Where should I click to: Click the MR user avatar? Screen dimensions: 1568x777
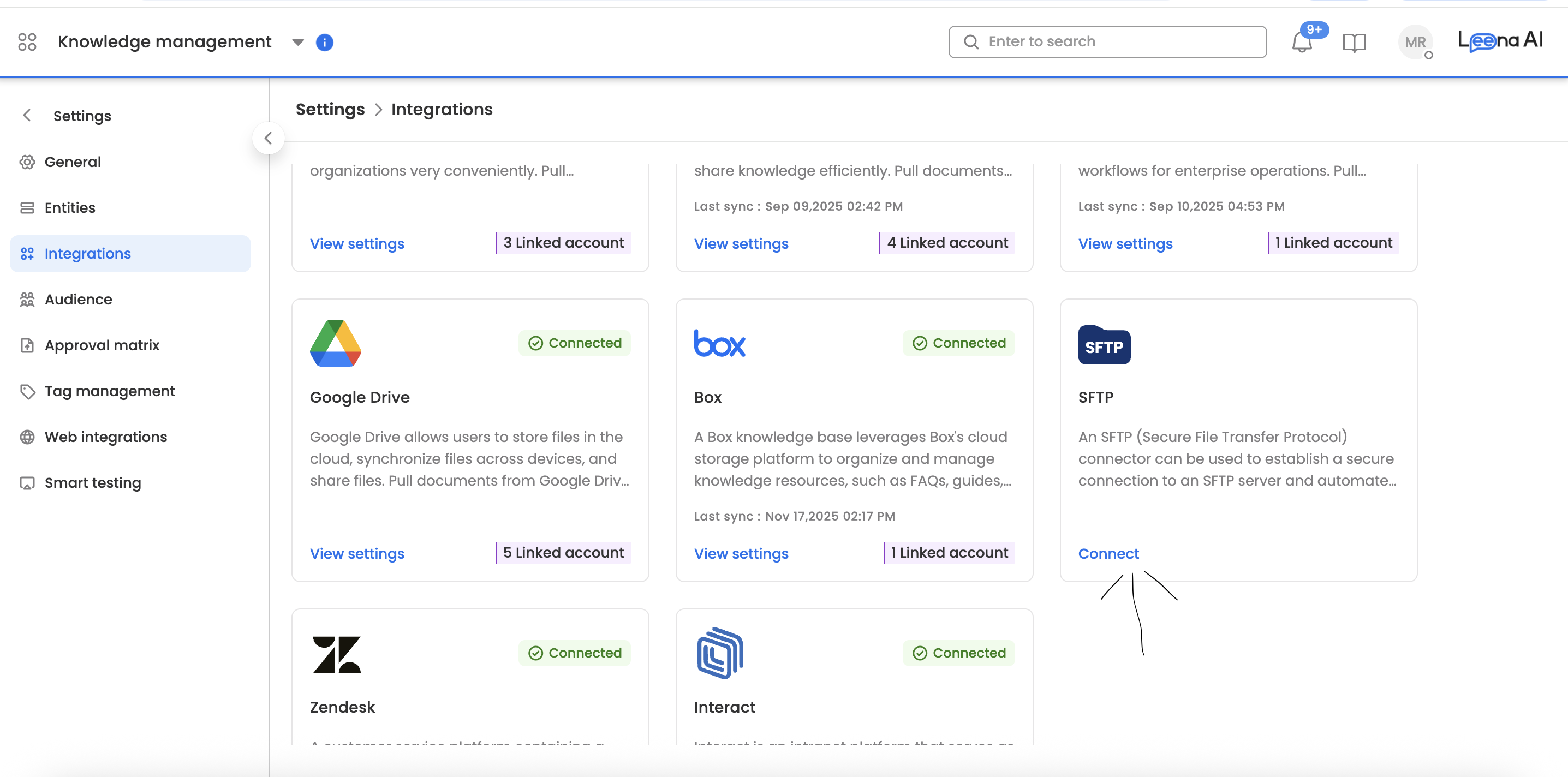(1415, 43)
